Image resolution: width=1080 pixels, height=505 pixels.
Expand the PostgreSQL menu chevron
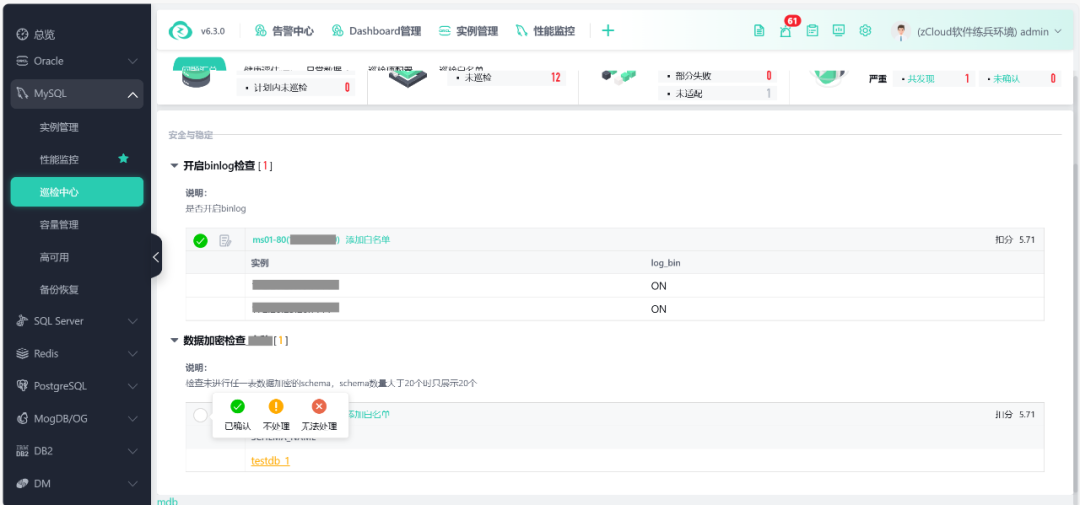click(x=134, y=386)
